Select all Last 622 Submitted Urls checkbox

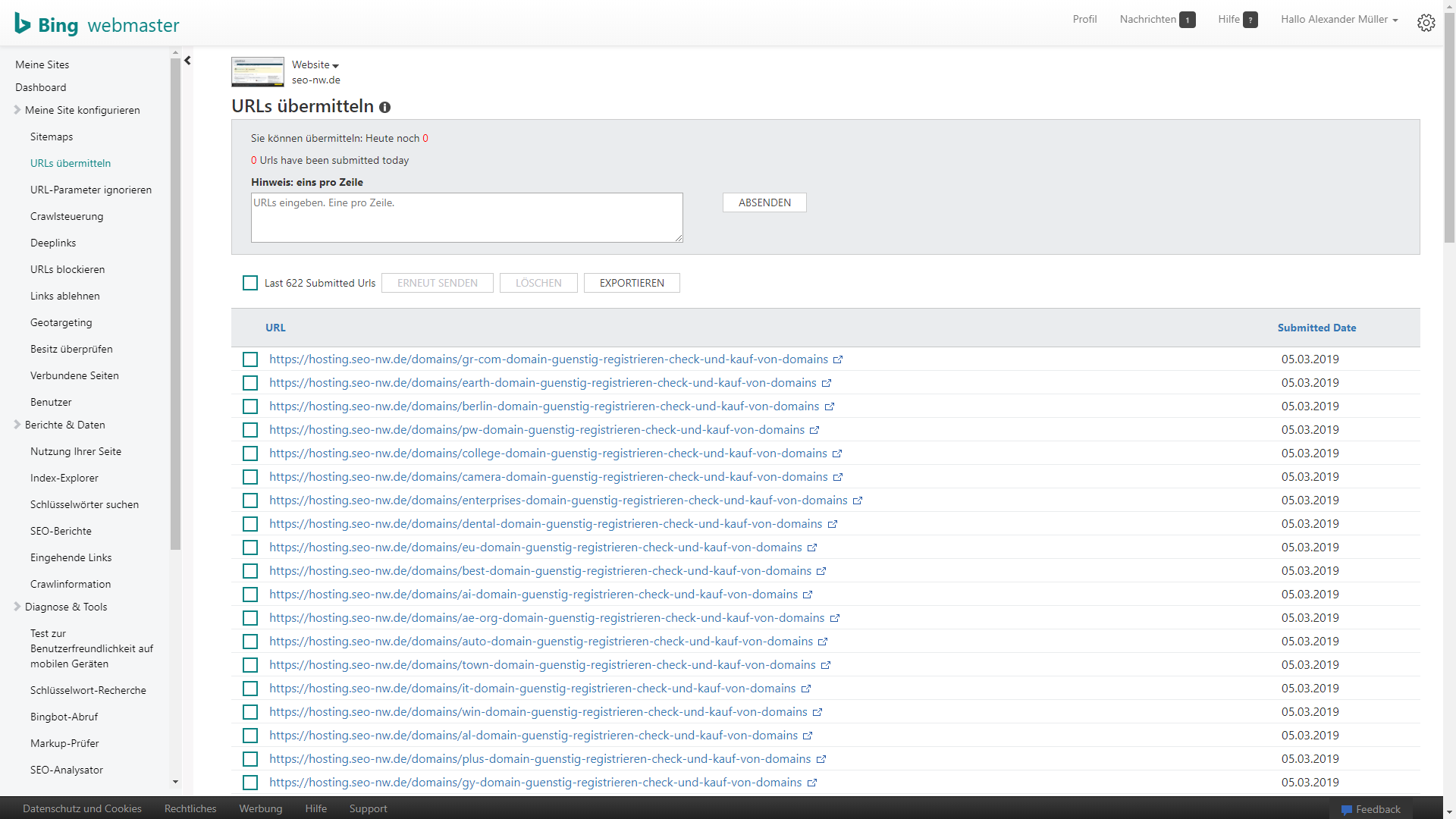point(250,283)
